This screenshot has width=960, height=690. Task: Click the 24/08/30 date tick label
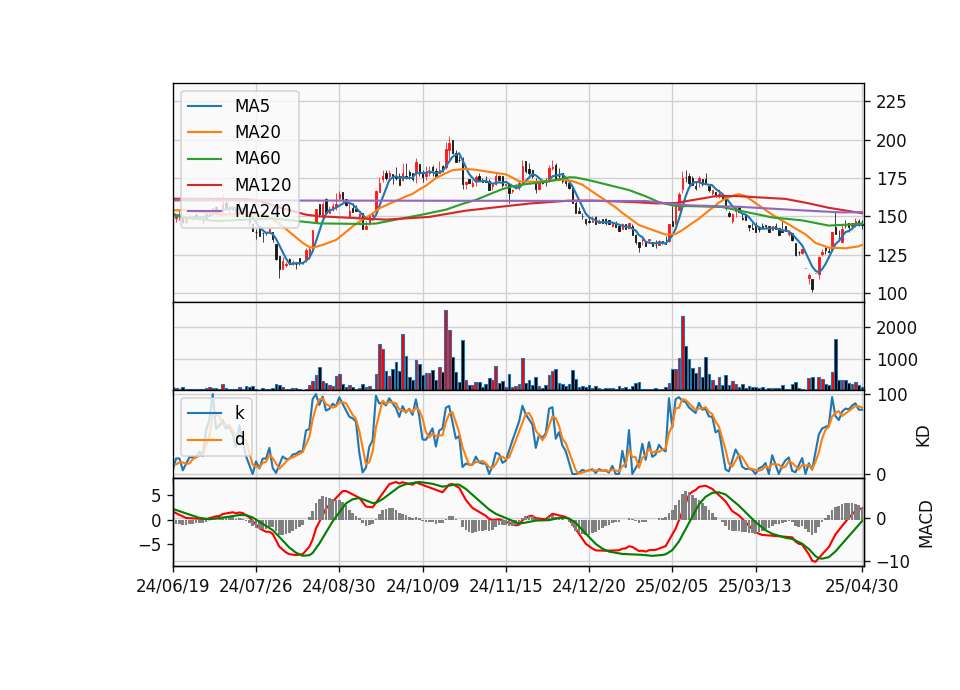[x=339, y=586]
